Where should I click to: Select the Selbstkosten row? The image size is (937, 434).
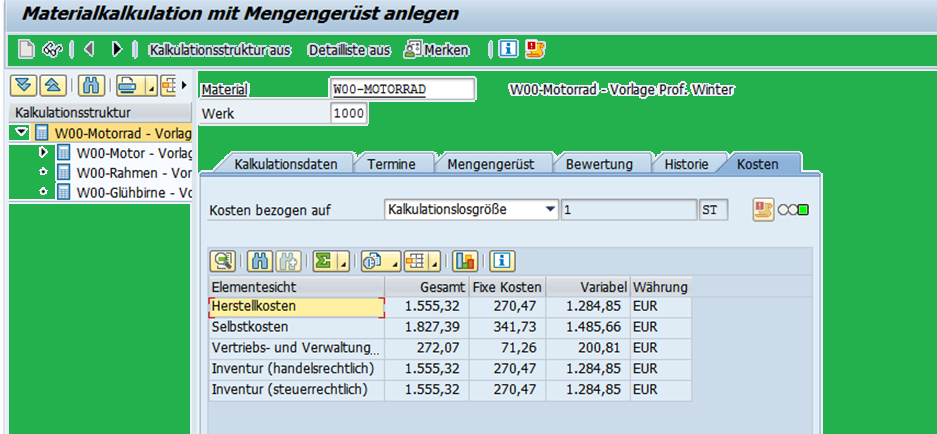tap(450, 328)
